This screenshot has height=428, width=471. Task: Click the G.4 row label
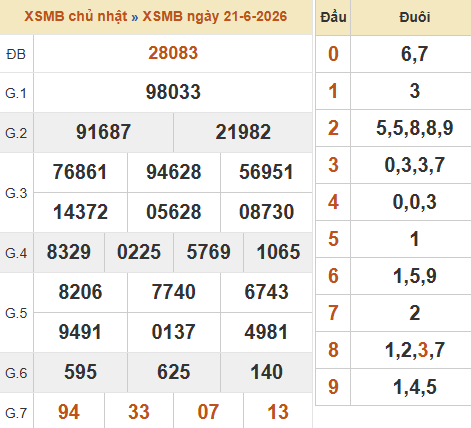(16, 253)
